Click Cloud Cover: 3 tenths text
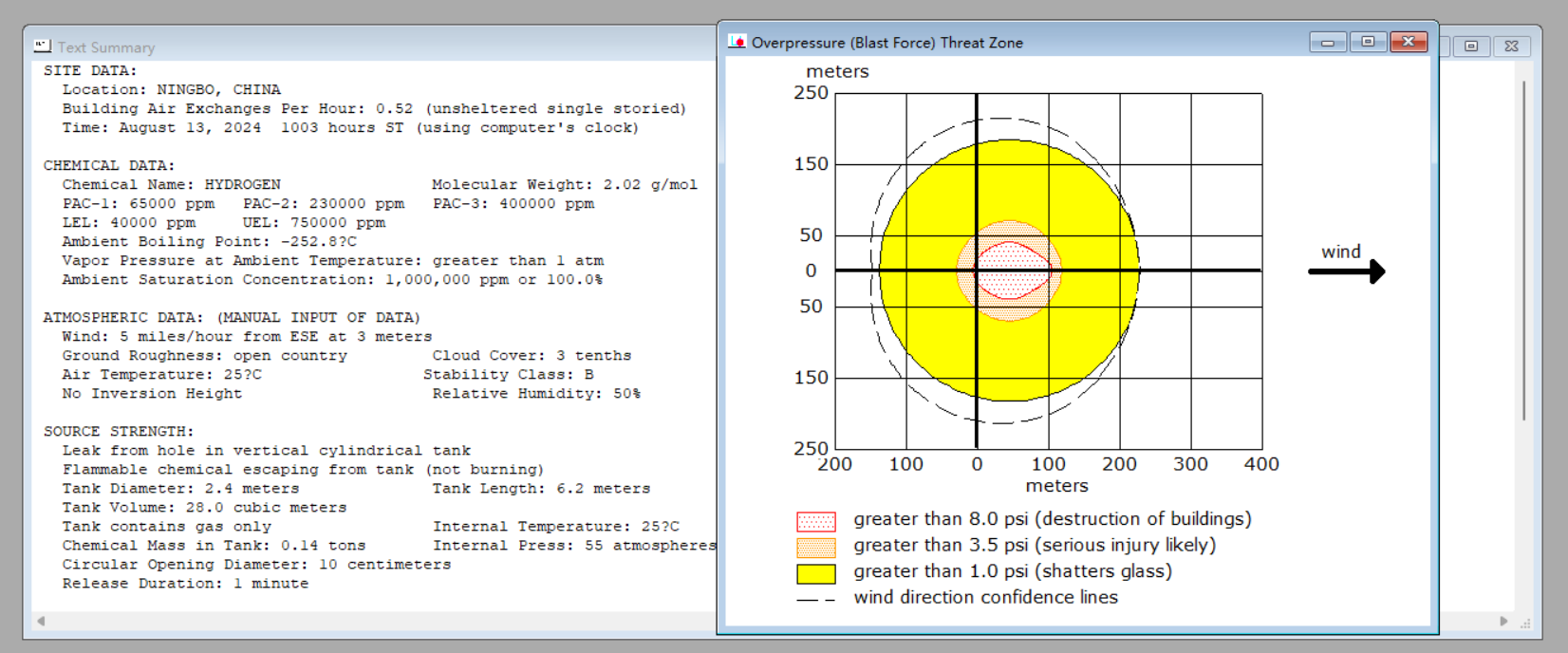This screenshot has width=1568, height=653. point(532,356)
